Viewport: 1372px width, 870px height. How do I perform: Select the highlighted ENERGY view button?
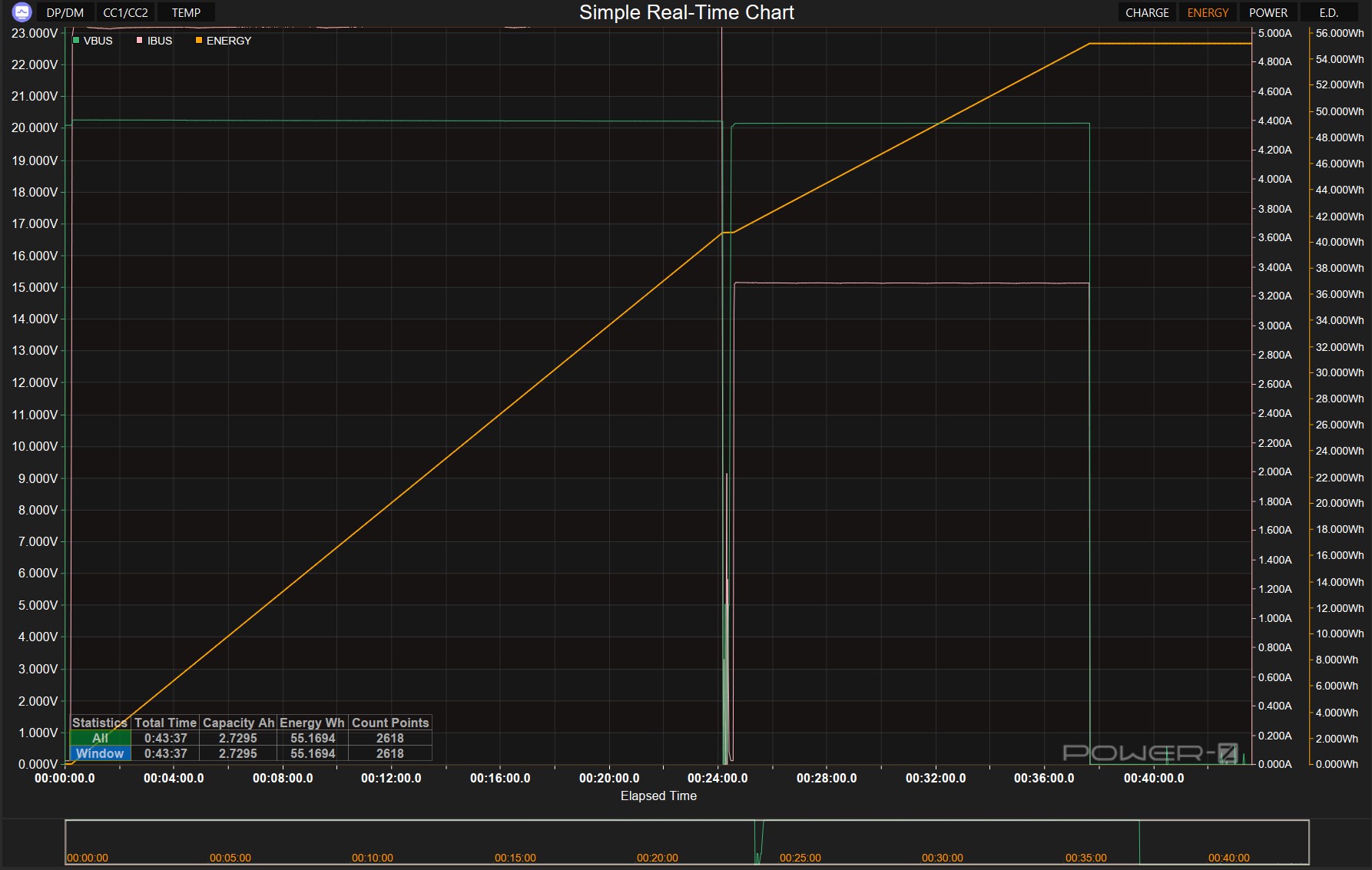coord(1208,13)
